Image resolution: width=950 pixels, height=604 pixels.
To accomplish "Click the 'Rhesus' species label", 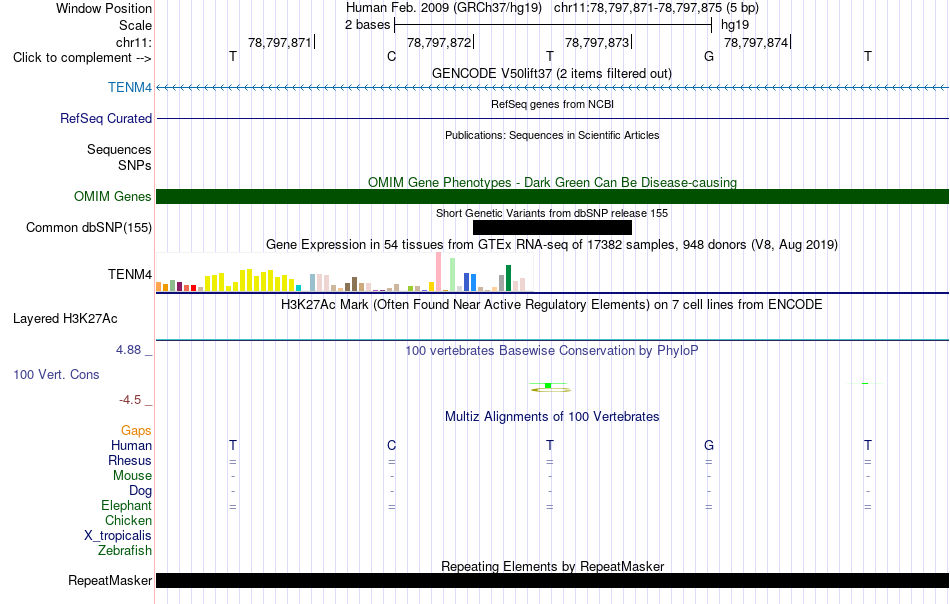I will [x=130, y=460].
